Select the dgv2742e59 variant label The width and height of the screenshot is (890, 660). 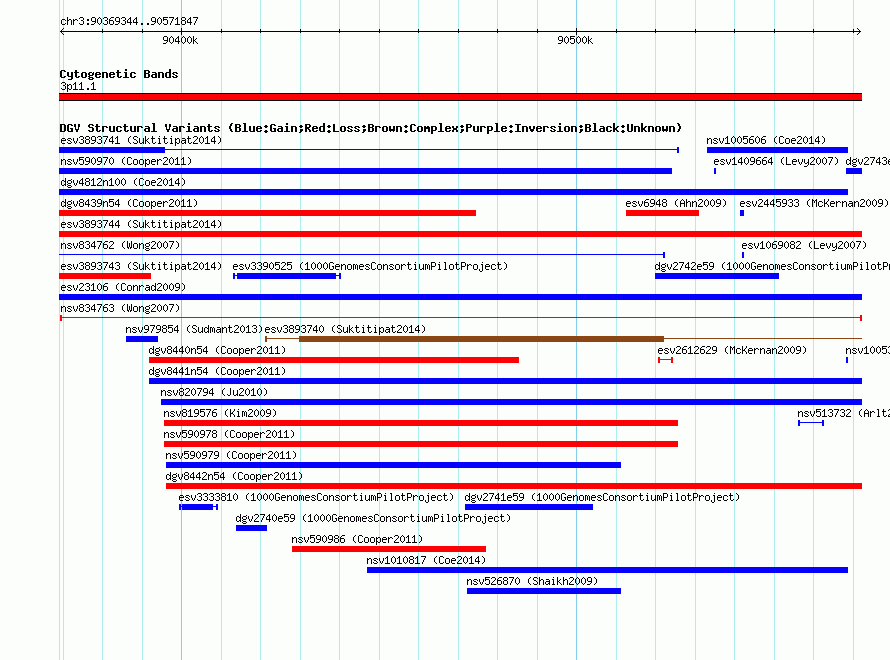[x=772, y=266]
